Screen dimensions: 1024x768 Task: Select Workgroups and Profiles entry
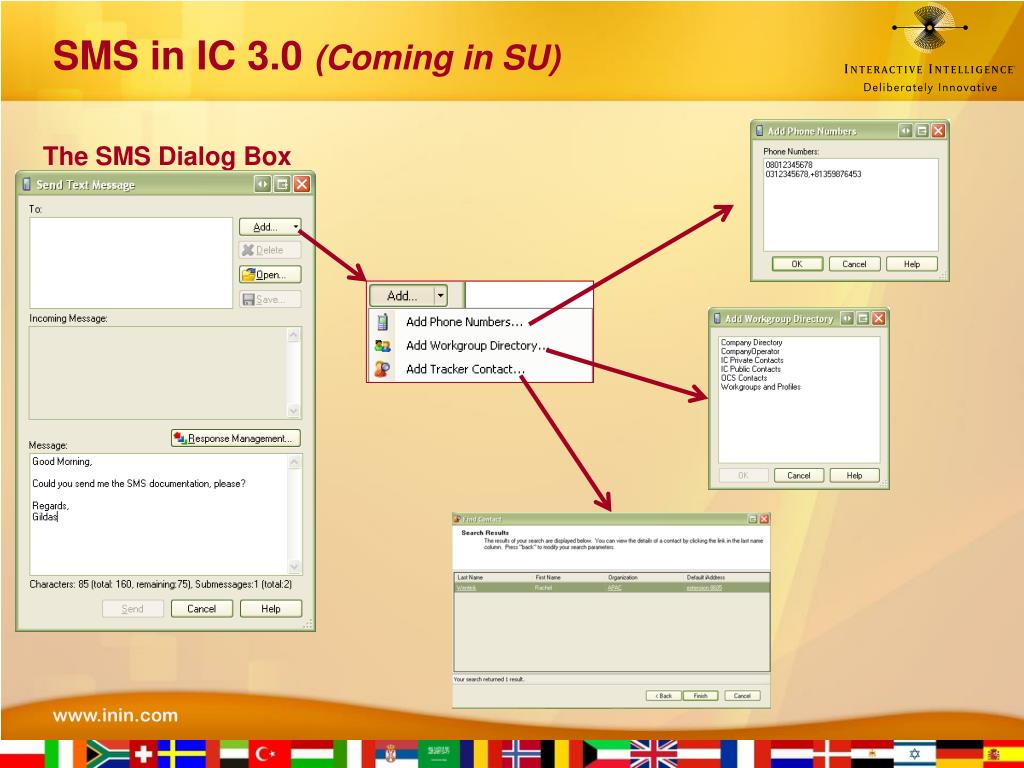coord(760,387)
